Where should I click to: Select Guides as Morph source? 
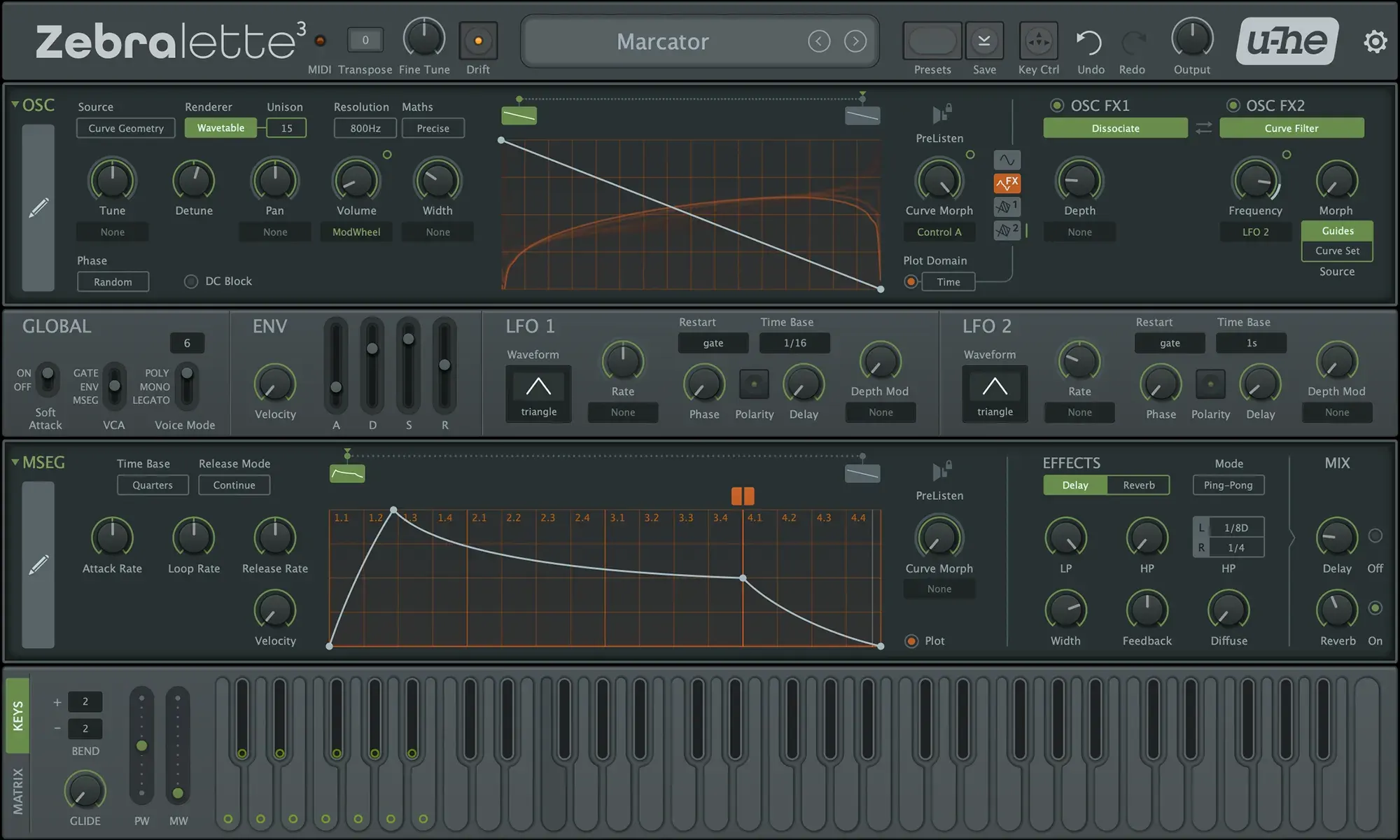click(1337, 231)
